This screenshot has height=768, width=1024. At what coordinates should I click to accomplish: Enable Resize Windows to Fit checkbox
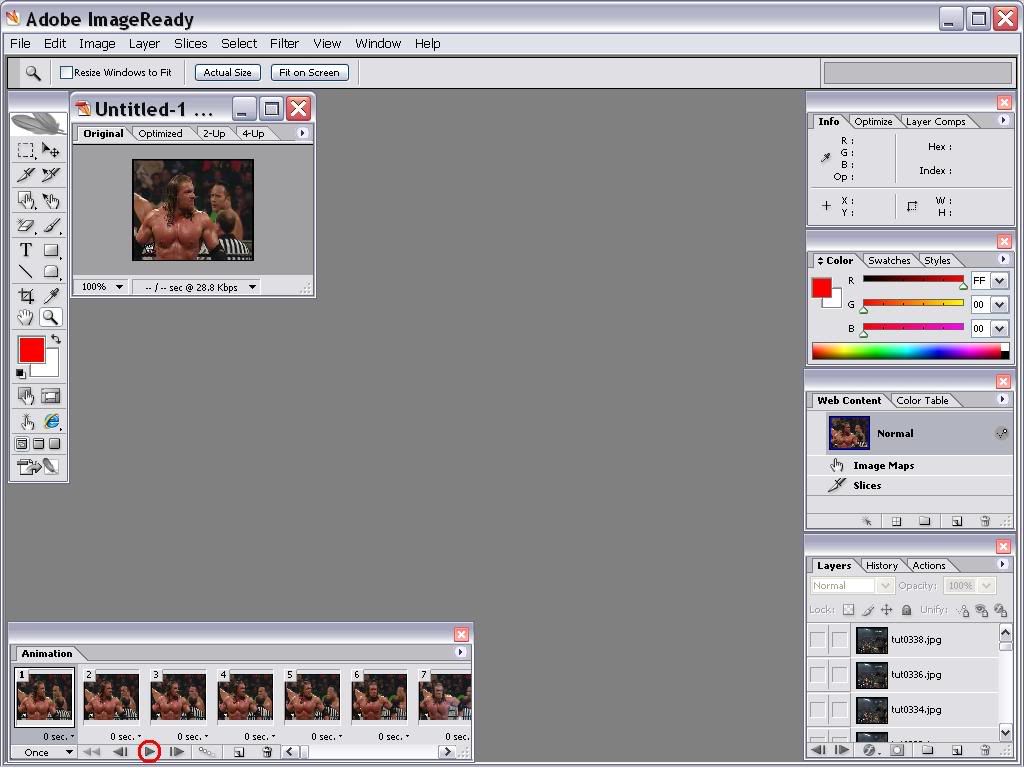point(67,73)
